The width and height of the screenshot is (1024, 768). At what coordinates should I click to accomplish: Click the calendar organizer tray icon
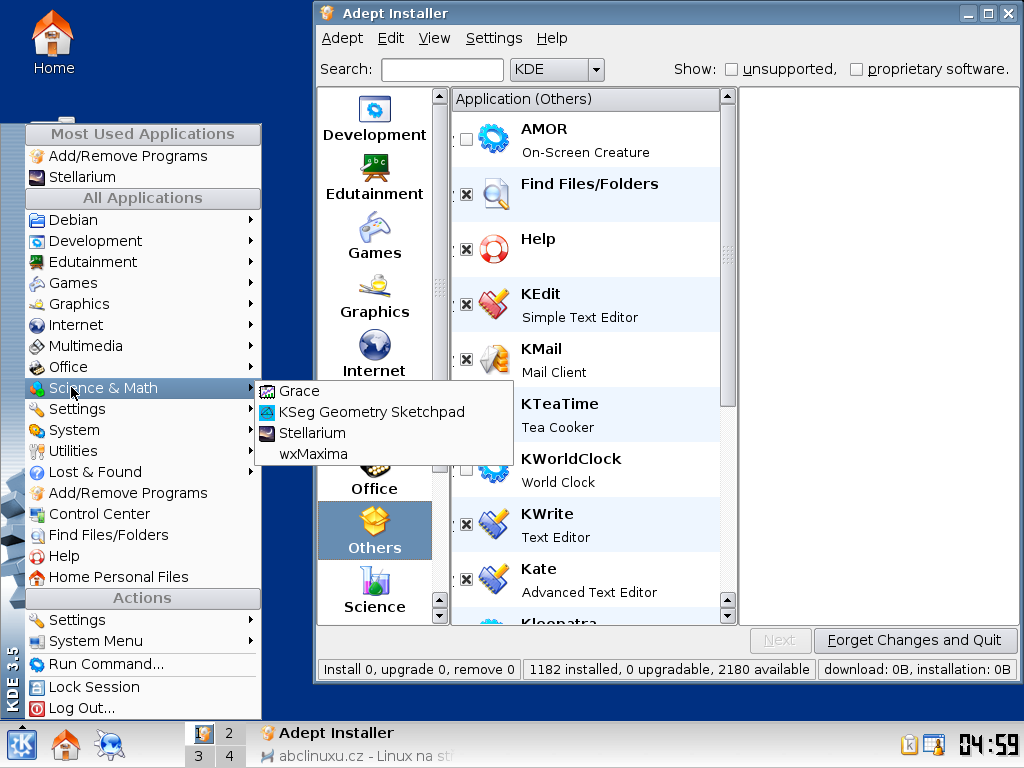(x=934, y=744)
